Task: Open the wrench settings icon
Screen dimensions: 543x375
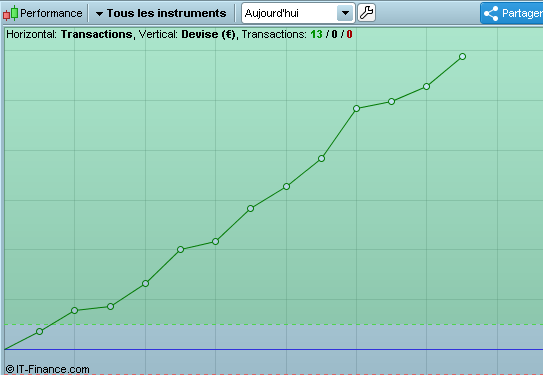Action: click(366, 13)
